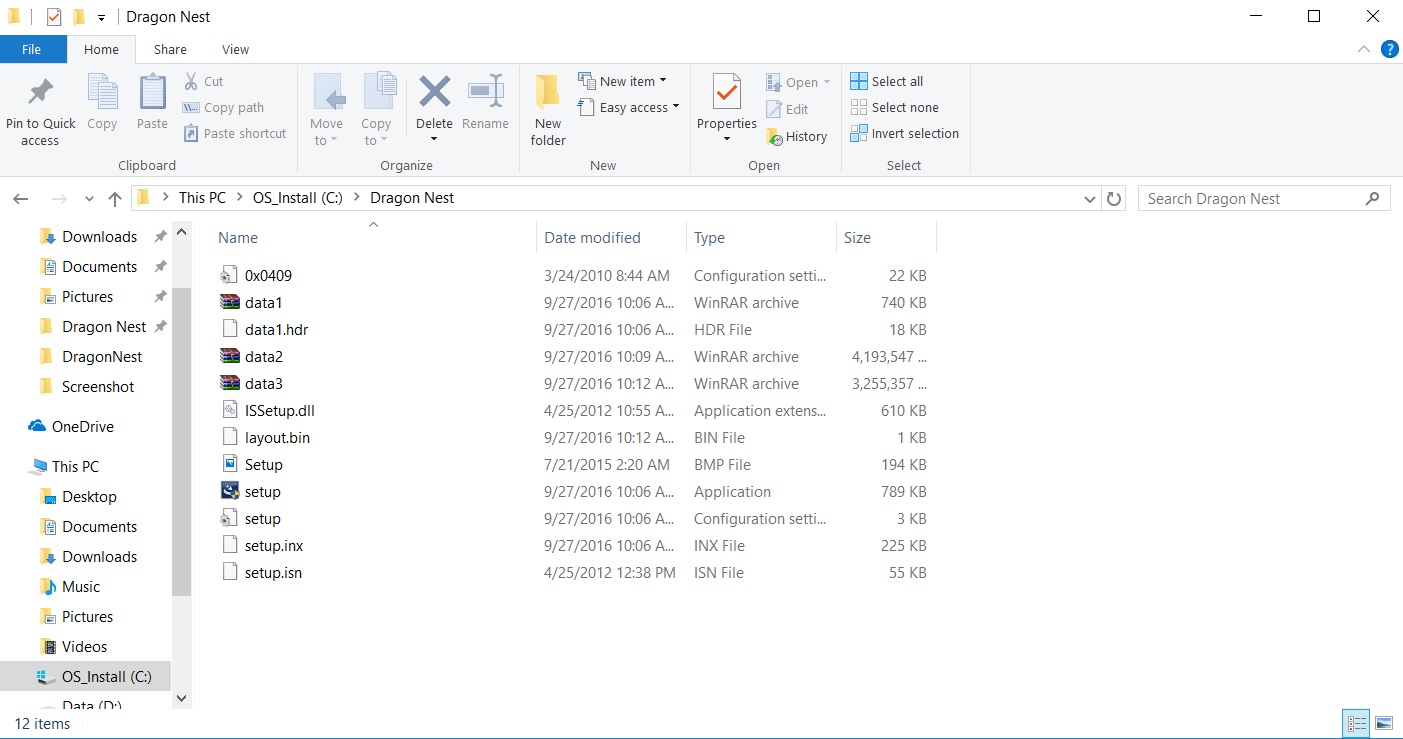Screen dimensions: 1403x739
Task: Open DragonNest folder in navigation pane
Action: [90, 356]
